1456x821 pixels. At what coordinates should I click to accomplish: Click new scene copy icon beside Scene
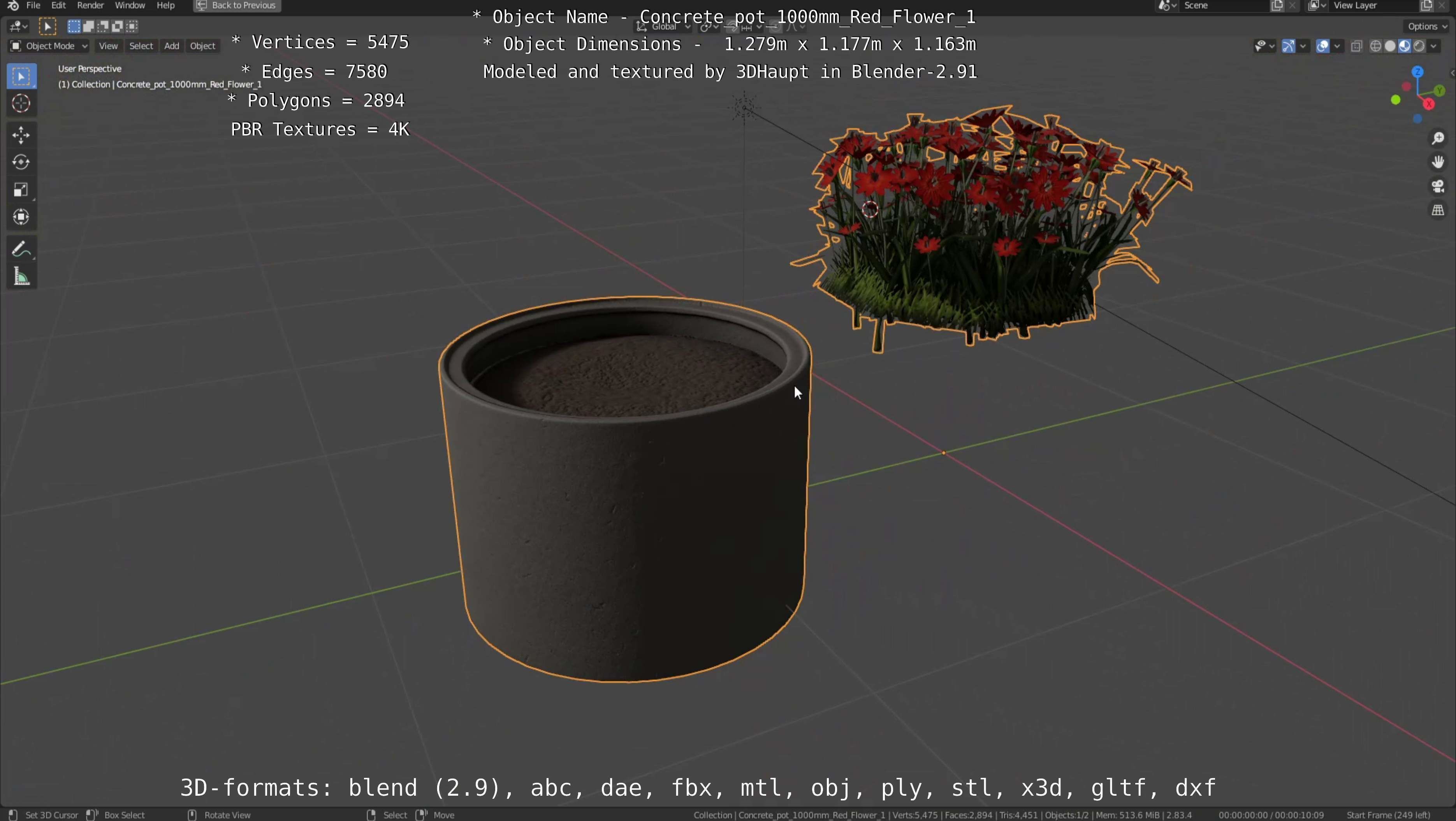(x=1277, y=6)
